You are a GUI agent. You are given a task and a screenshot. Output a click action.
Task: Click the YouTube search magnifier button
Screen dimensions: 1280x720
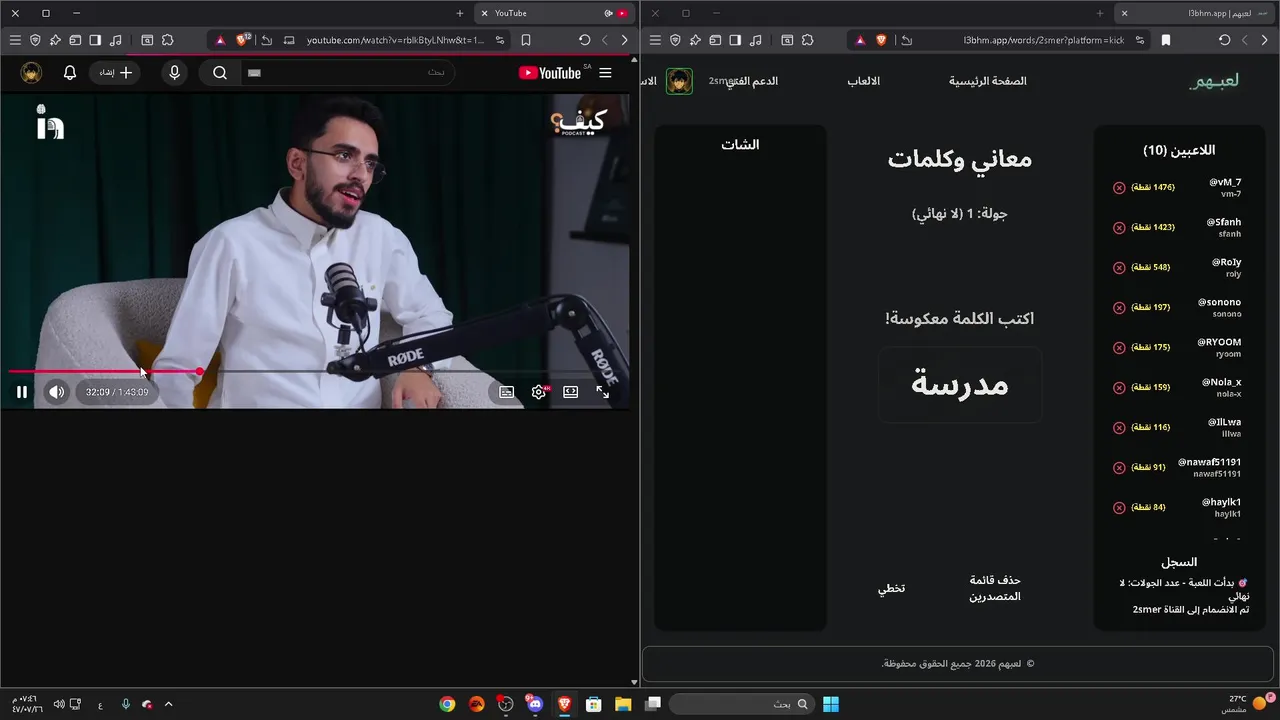pos(220,73)
